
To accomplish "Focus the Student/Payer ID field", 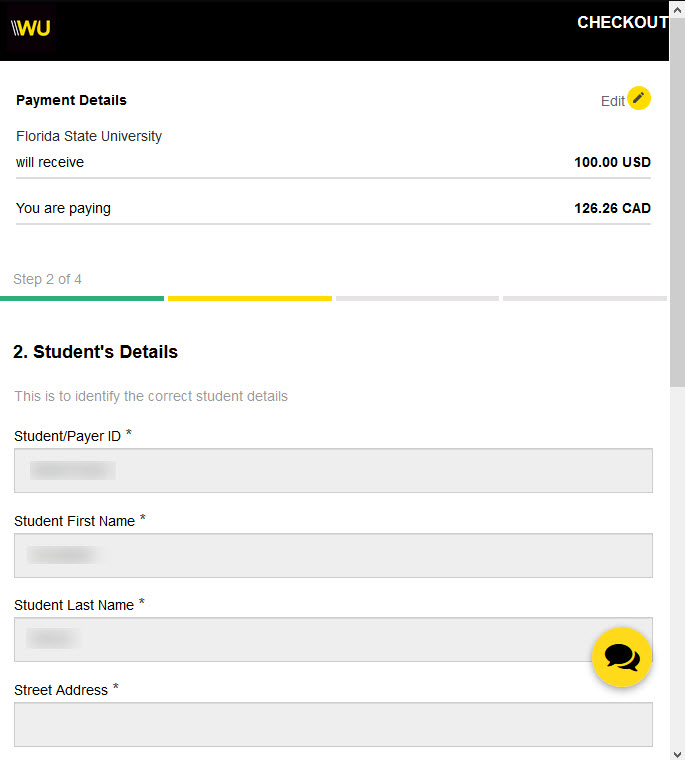I will point(334,471).
